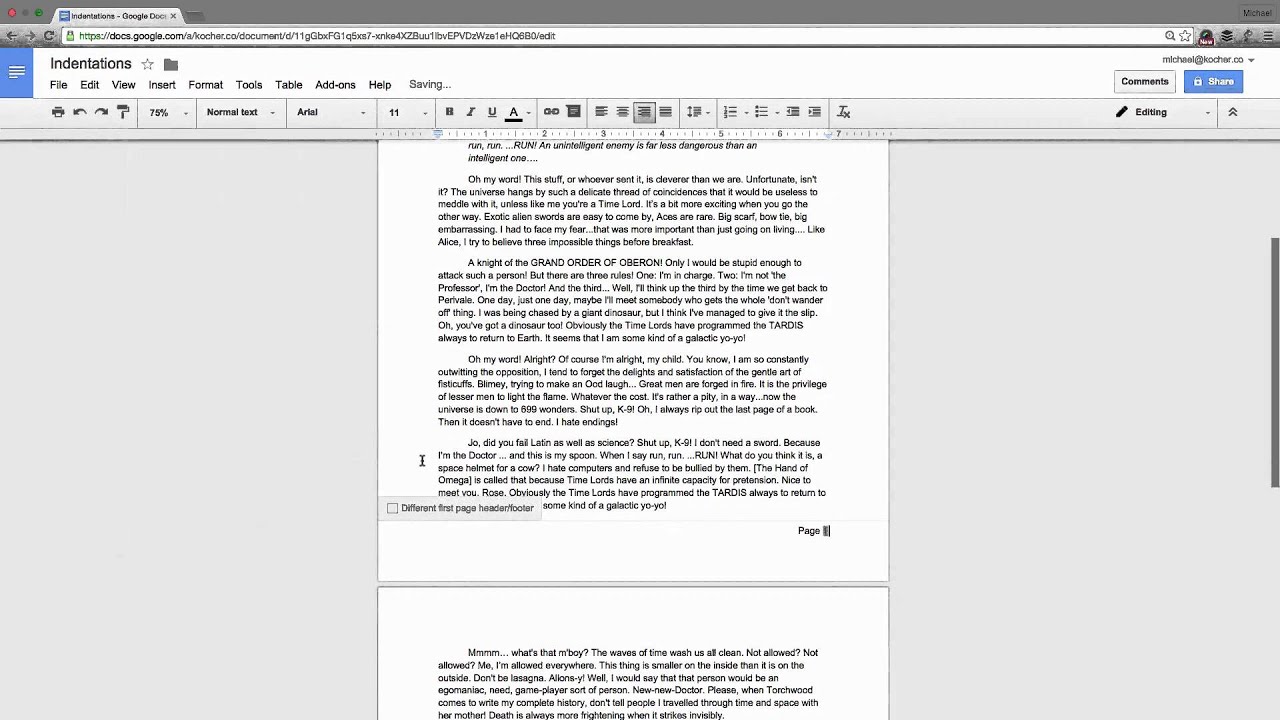Print the document via printer icon
Image resolution: width=1280 pixels, height=720 pixels.
58,112
